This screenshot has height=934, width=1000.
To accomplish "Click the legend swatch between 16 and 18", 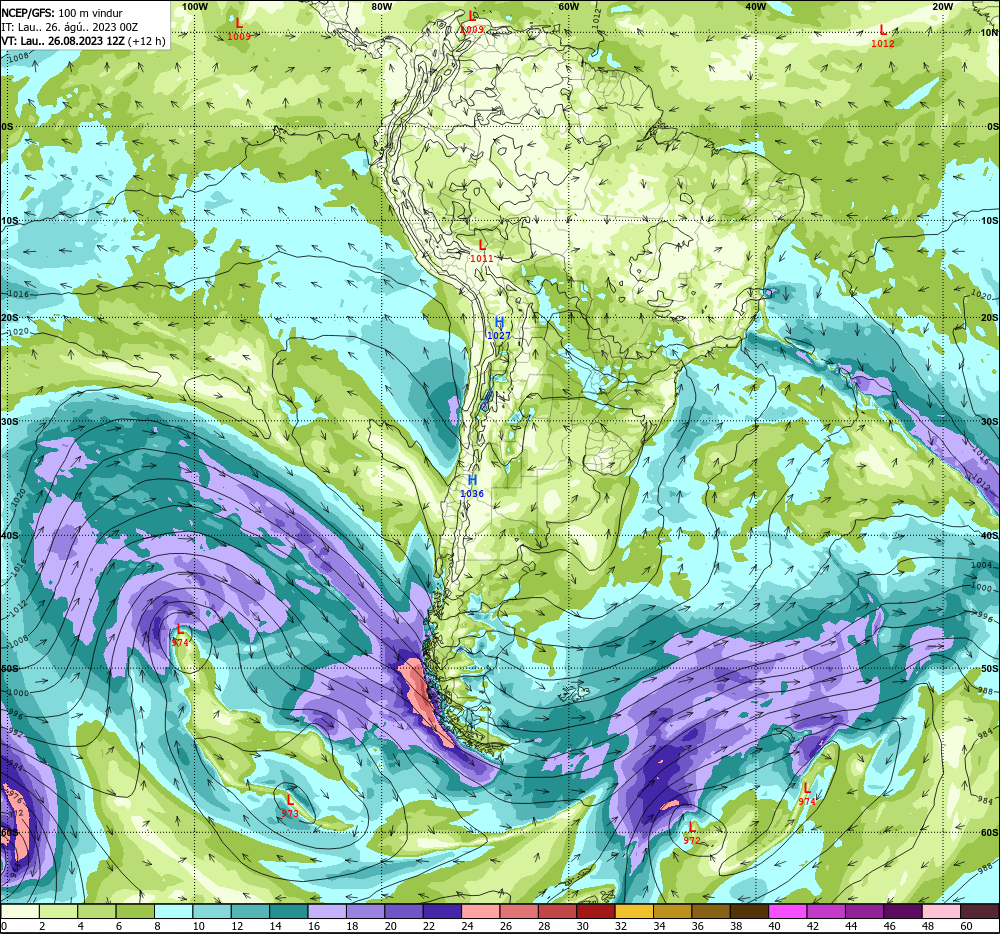I will (x=327, y=911).
